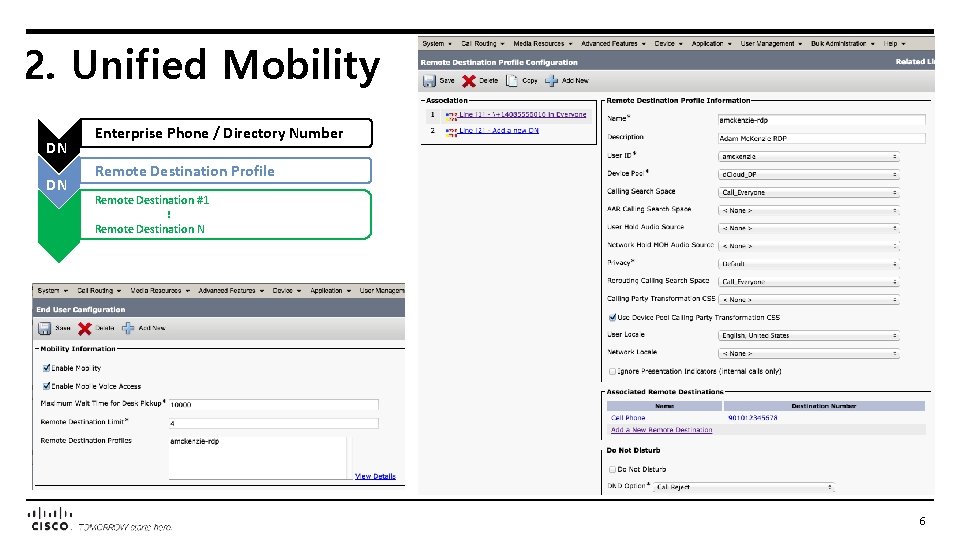Click the Add New plus icon in End User Configuration
The height and width of the screenshot is (540, 960).
tap(128, 329)
